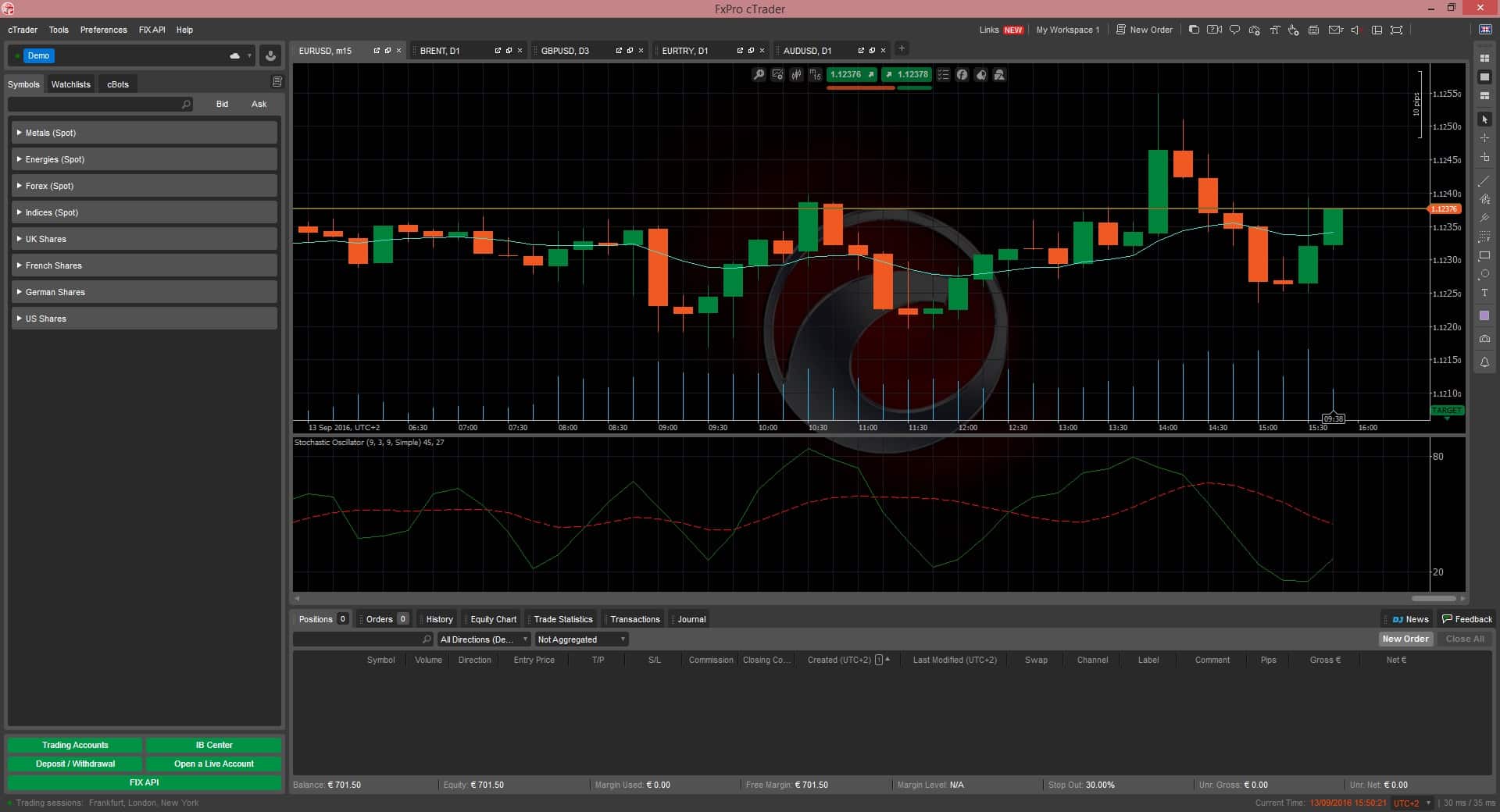Select single chart layout mode

1484,77
